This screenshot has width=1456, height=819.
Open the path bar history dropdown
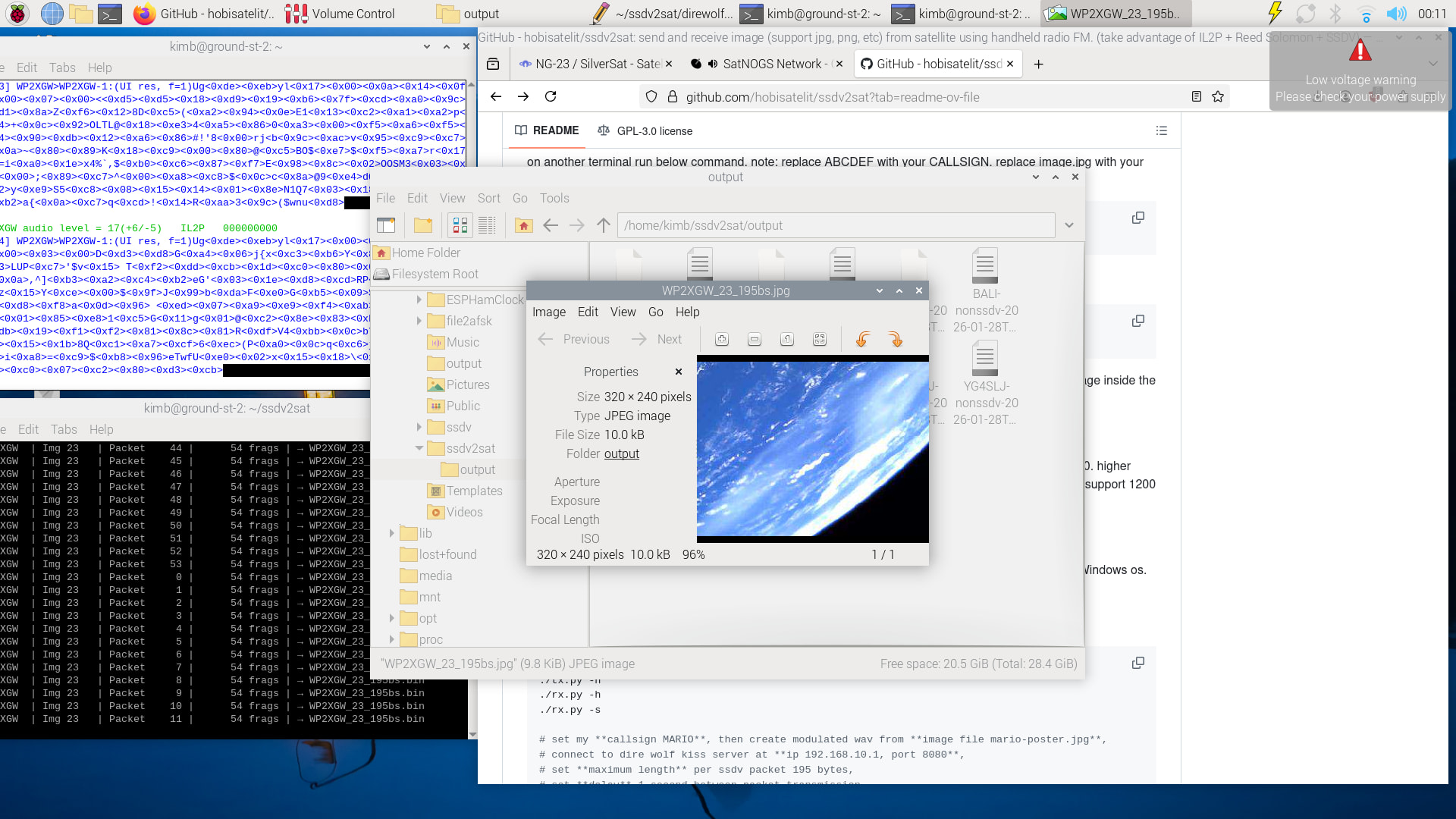pyautogui.click(x=1069, y=225)
